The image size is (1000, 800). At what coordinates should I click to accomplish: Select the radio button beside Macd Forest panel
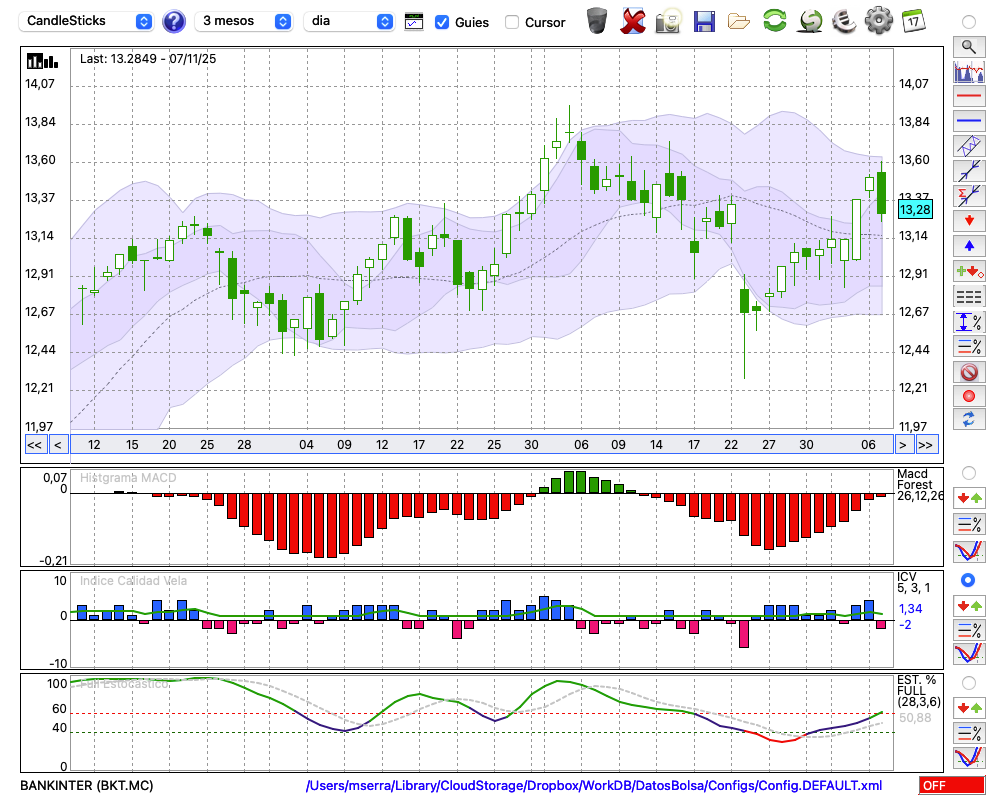(x=968, y=472)
